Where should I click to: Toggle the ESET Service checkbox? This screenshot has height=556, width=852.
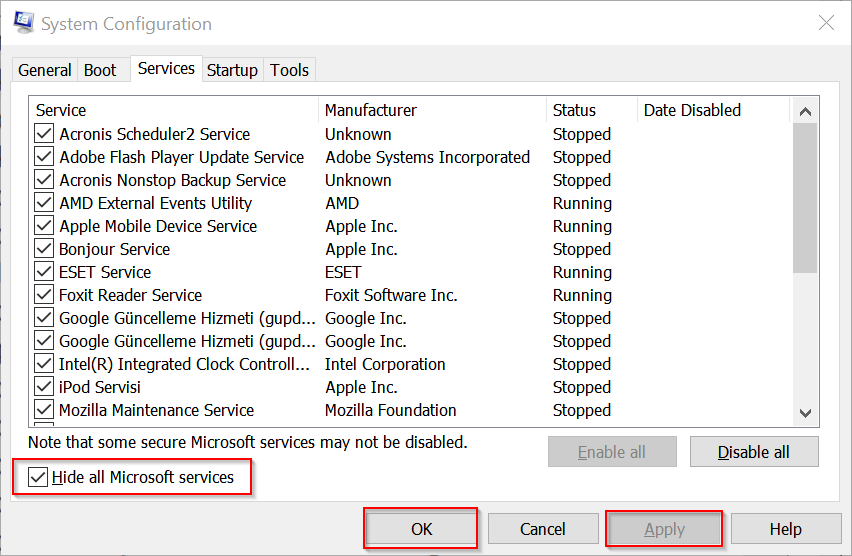[x=44, y=272]
